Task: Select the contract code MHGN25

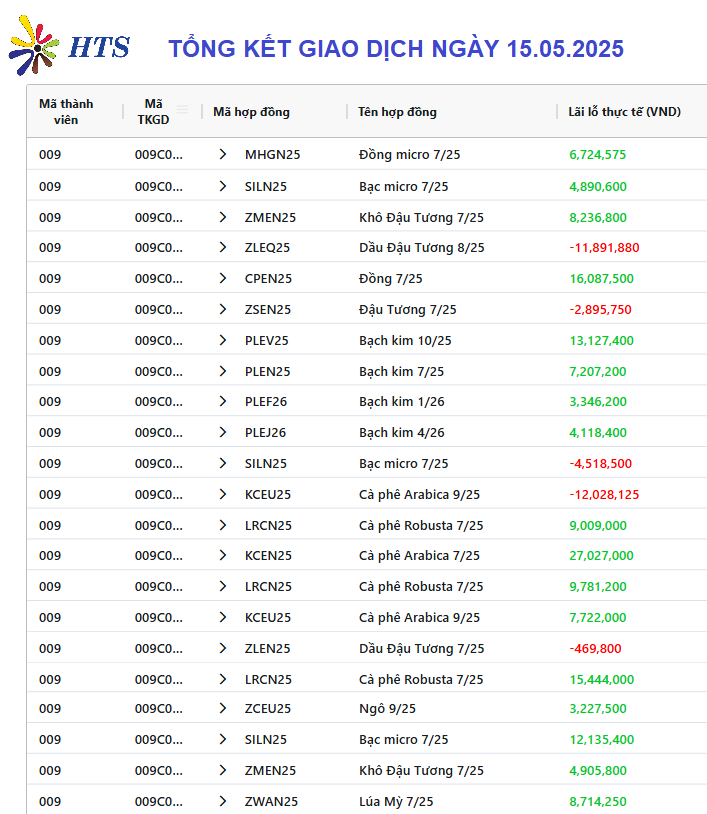Action: [x=273, y=155]
